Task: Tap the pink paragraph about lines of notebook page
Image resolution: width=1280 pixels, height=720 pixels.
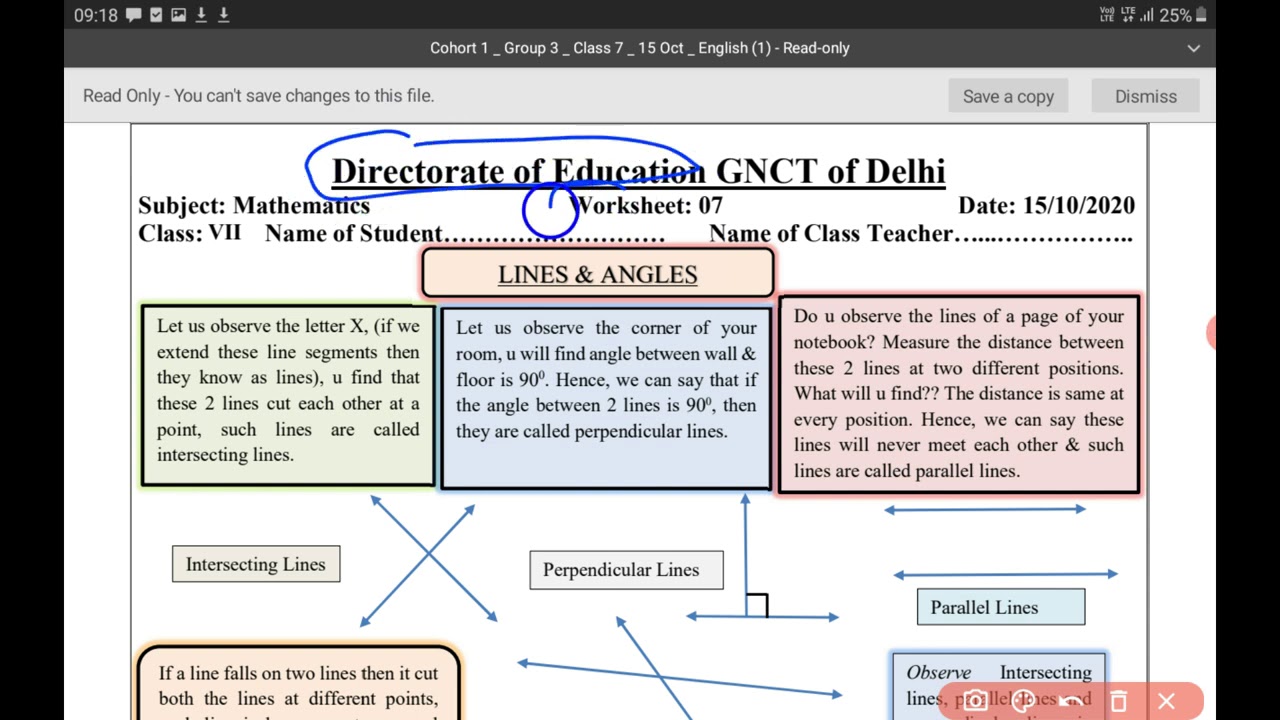Action: pos(958,394)
